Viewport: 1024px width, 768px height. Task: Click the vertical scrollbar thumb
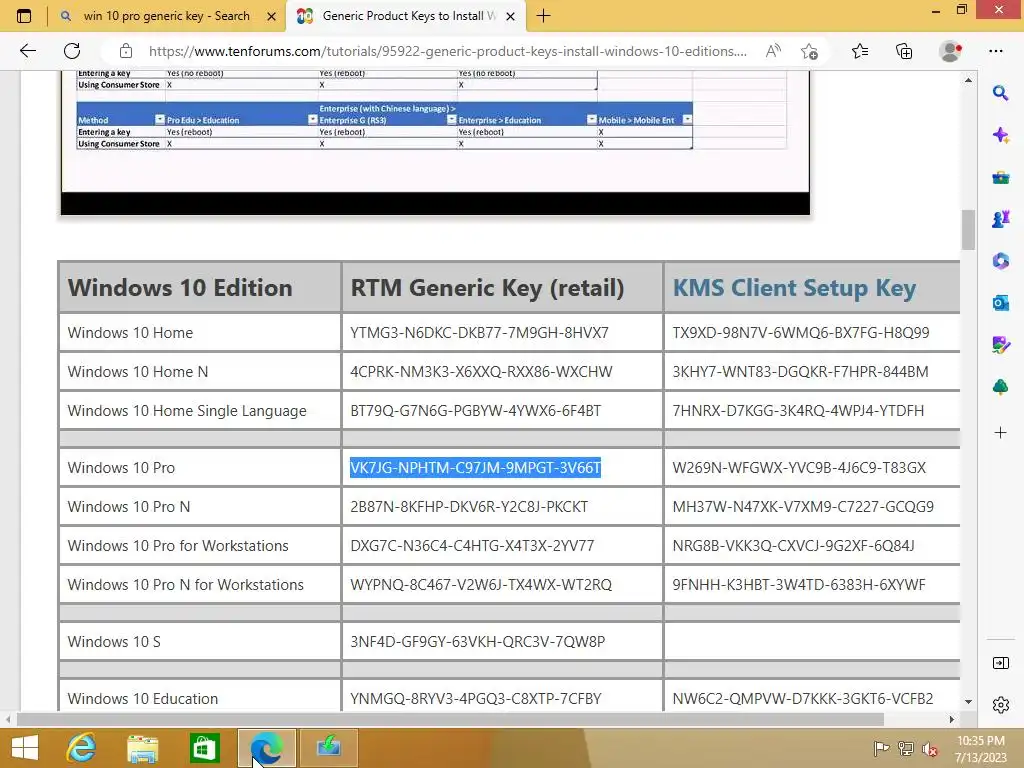968,229
